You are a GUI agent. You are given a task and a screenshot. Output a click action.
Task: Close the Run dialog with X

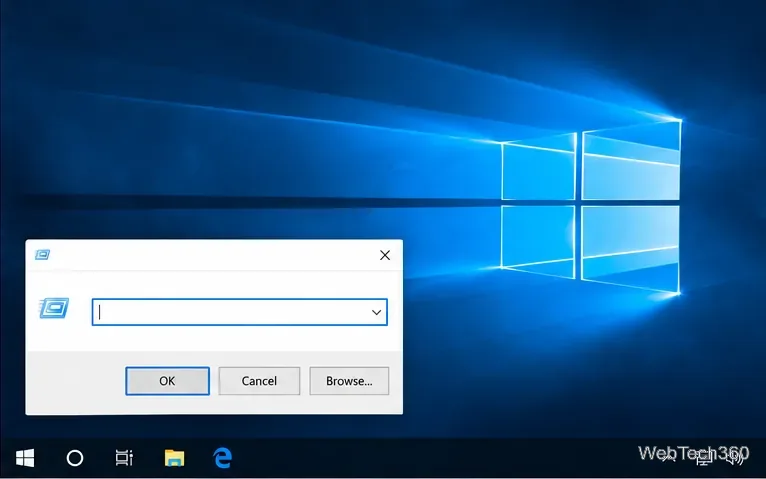click(385, 255)
